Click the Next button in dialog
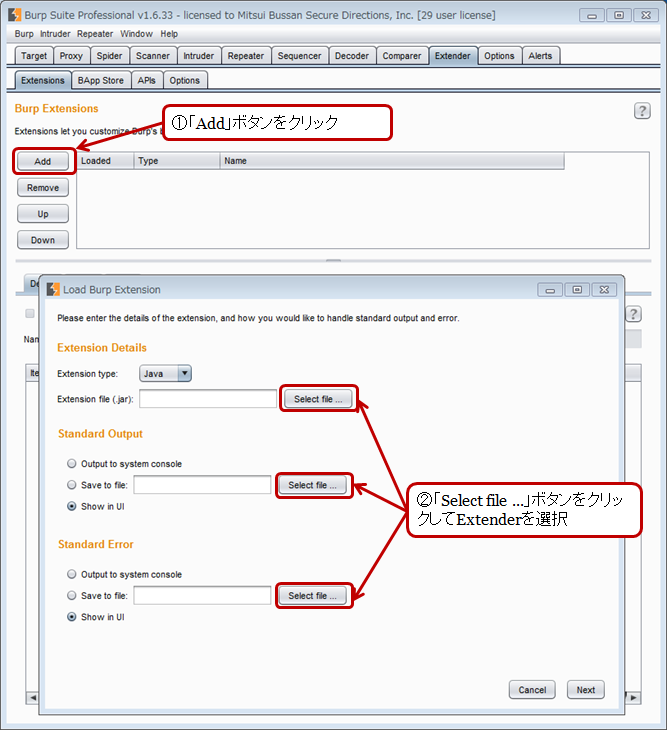 click(585, 690)
